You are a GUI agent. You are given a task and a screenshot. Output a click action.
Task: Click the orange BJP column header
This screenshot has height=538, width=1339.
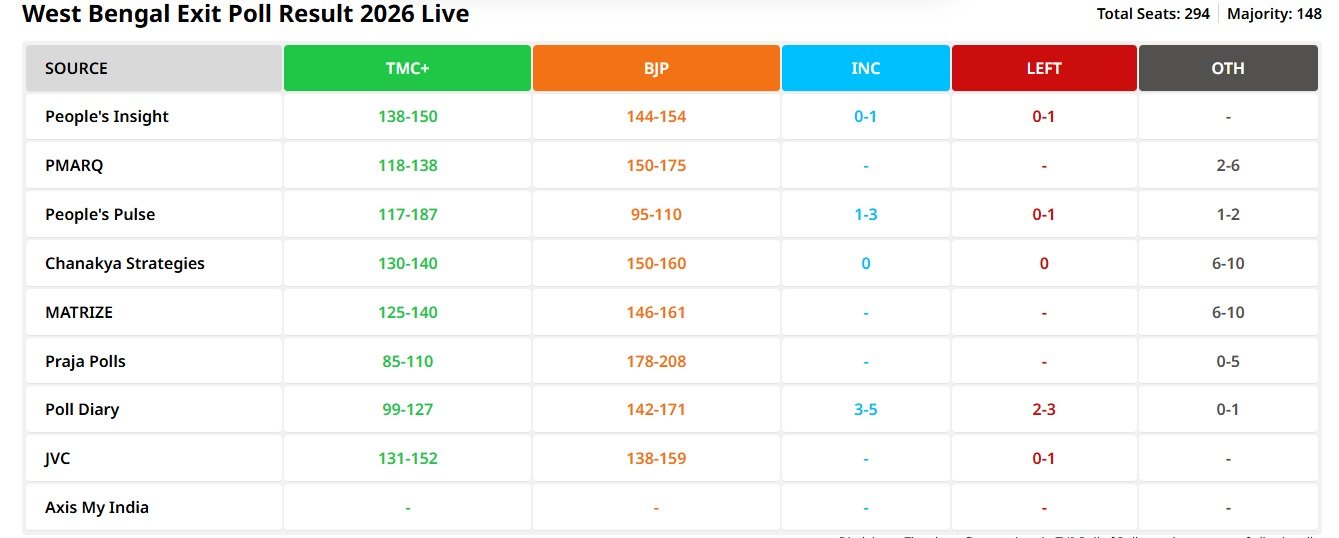656,68
